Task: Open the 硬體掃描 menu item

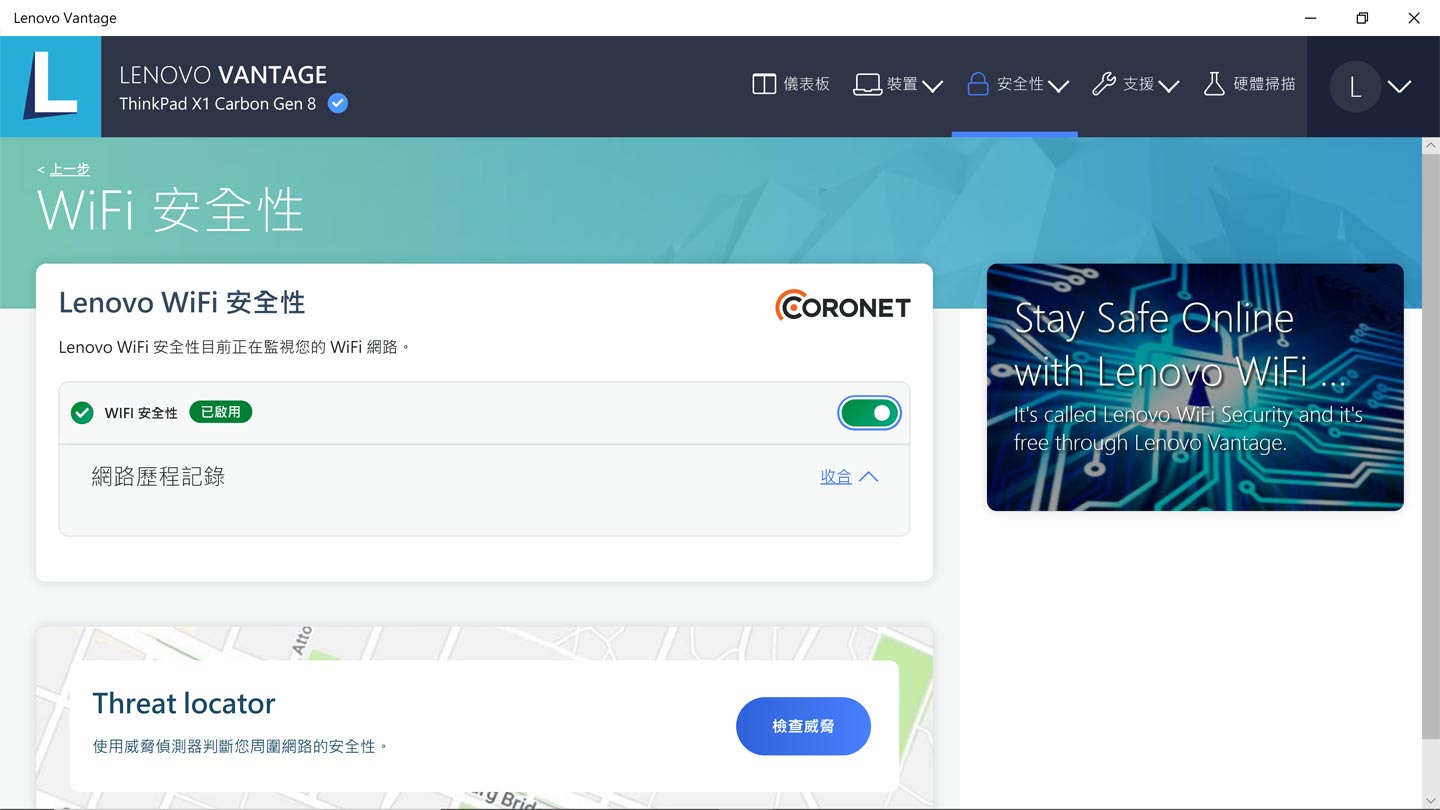Action: (1249, 84)
